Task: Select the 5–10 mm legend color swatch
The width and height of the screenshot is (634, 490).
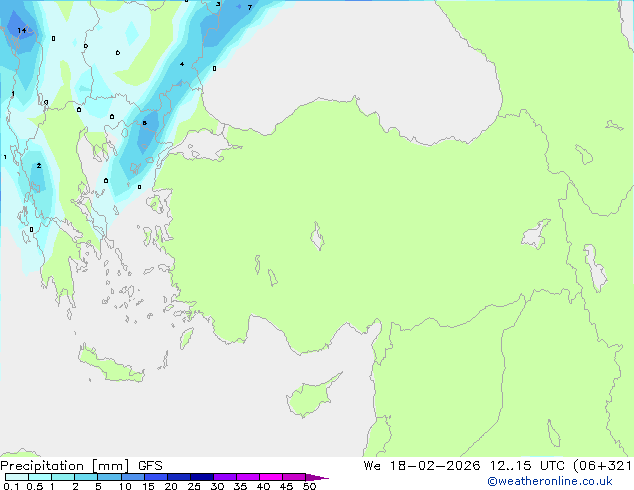Action: [x=110, y=477]
